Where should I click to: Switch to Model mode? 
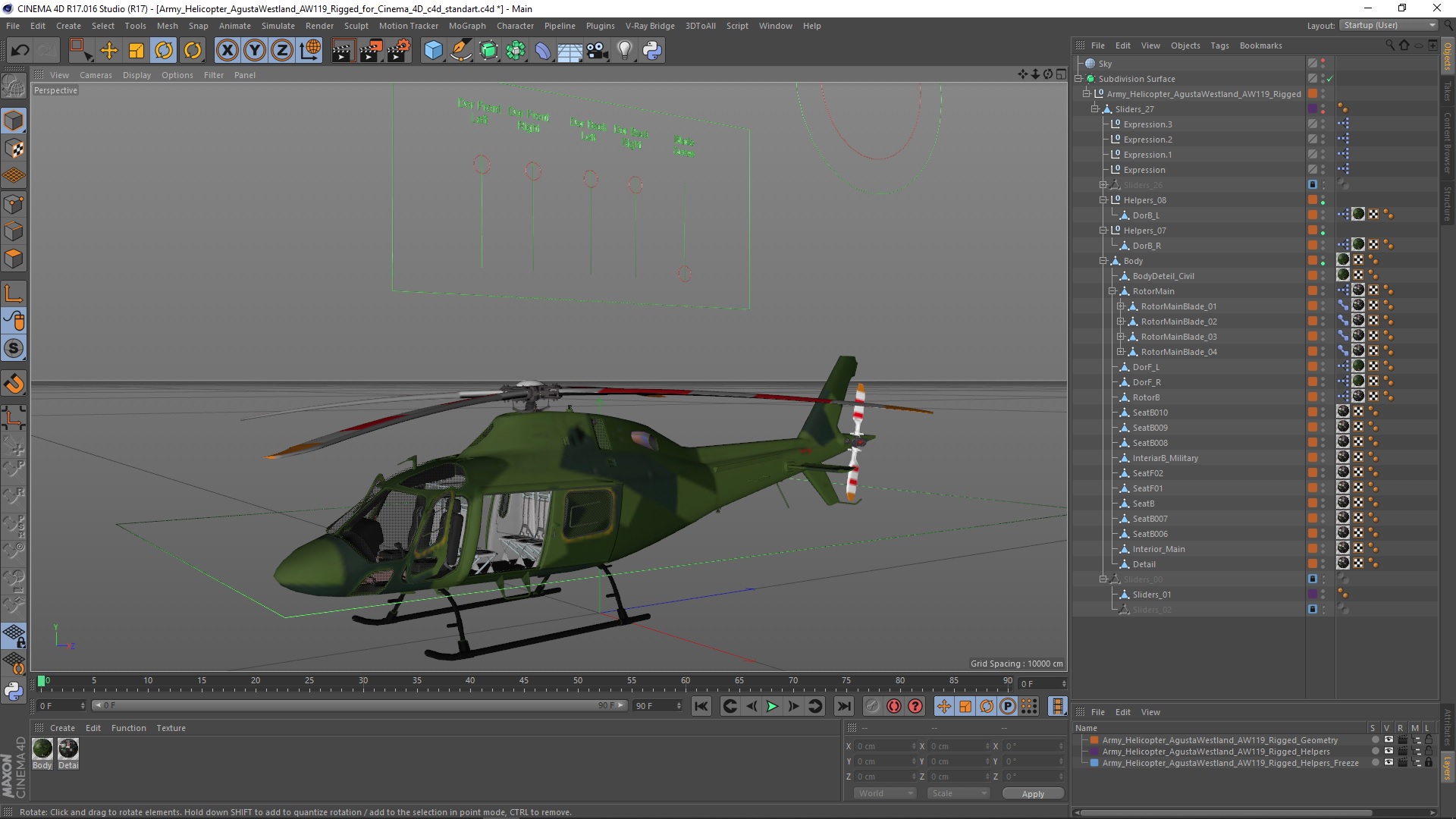tap(14, 121)
